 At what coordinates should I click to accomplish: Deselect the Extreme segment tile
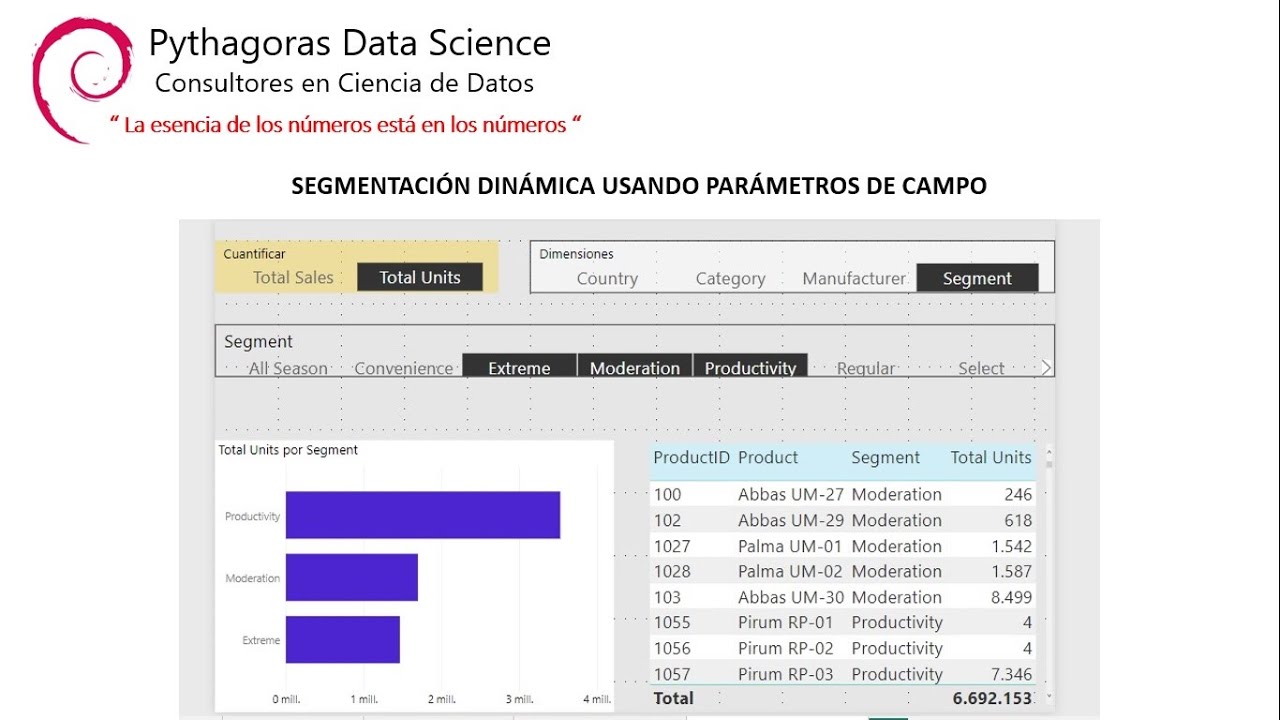519,366
